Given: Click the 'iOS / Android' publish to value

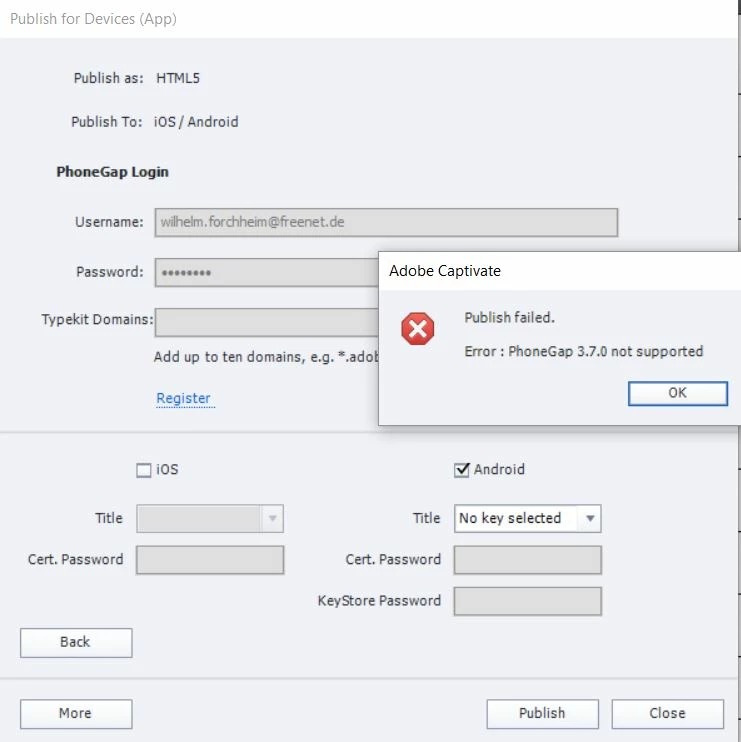Looking at the screenshot, I should click(196, 122).
